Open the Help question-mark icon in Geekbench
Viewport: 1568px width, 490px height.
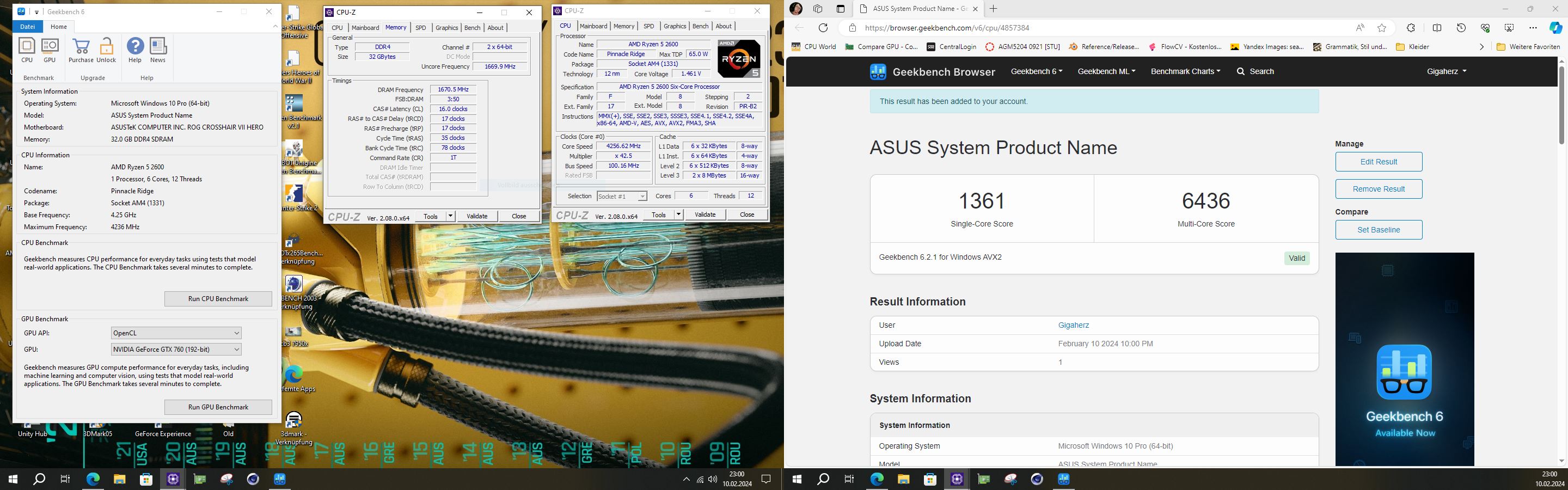tap(134, 50)
